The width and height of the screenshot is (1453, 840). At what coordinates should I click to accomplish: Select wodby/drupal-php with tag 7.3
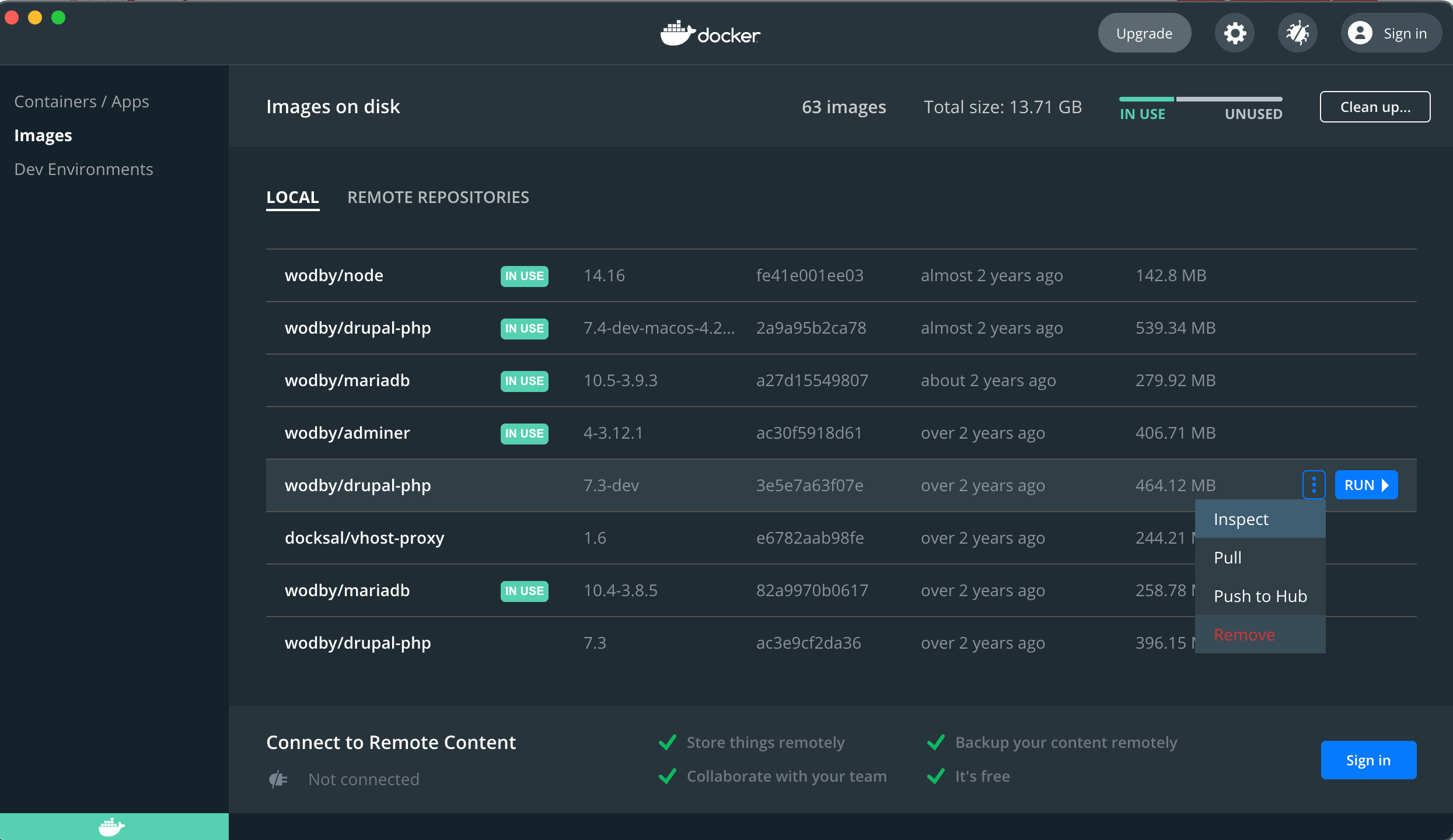[358, 643]
